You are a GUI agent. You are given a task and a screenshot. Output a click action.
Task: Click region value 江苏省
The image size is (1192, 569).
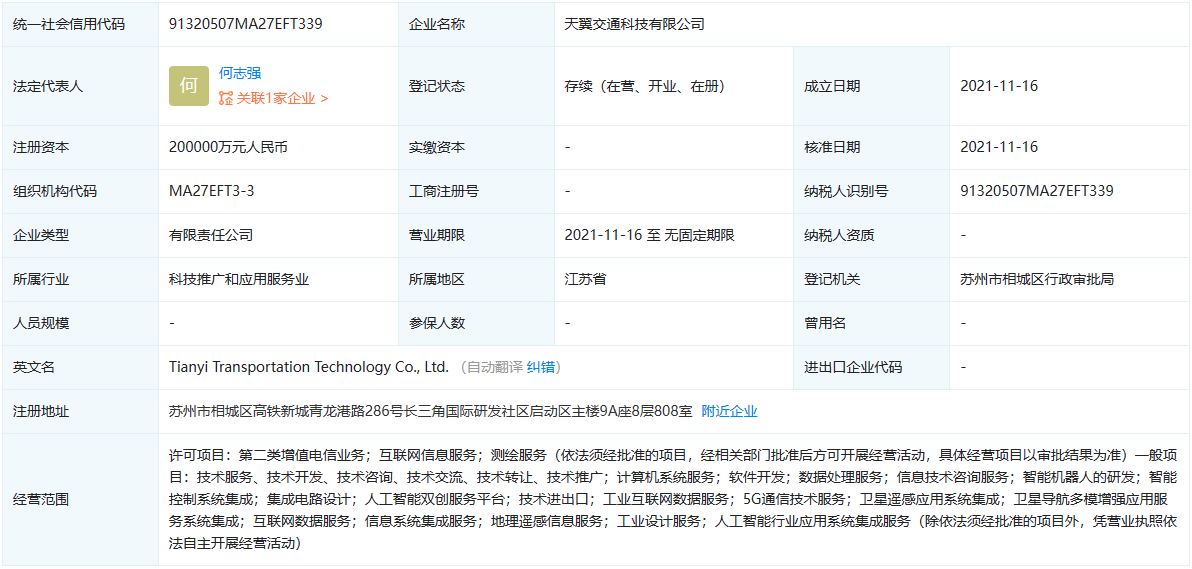(585, 279)
